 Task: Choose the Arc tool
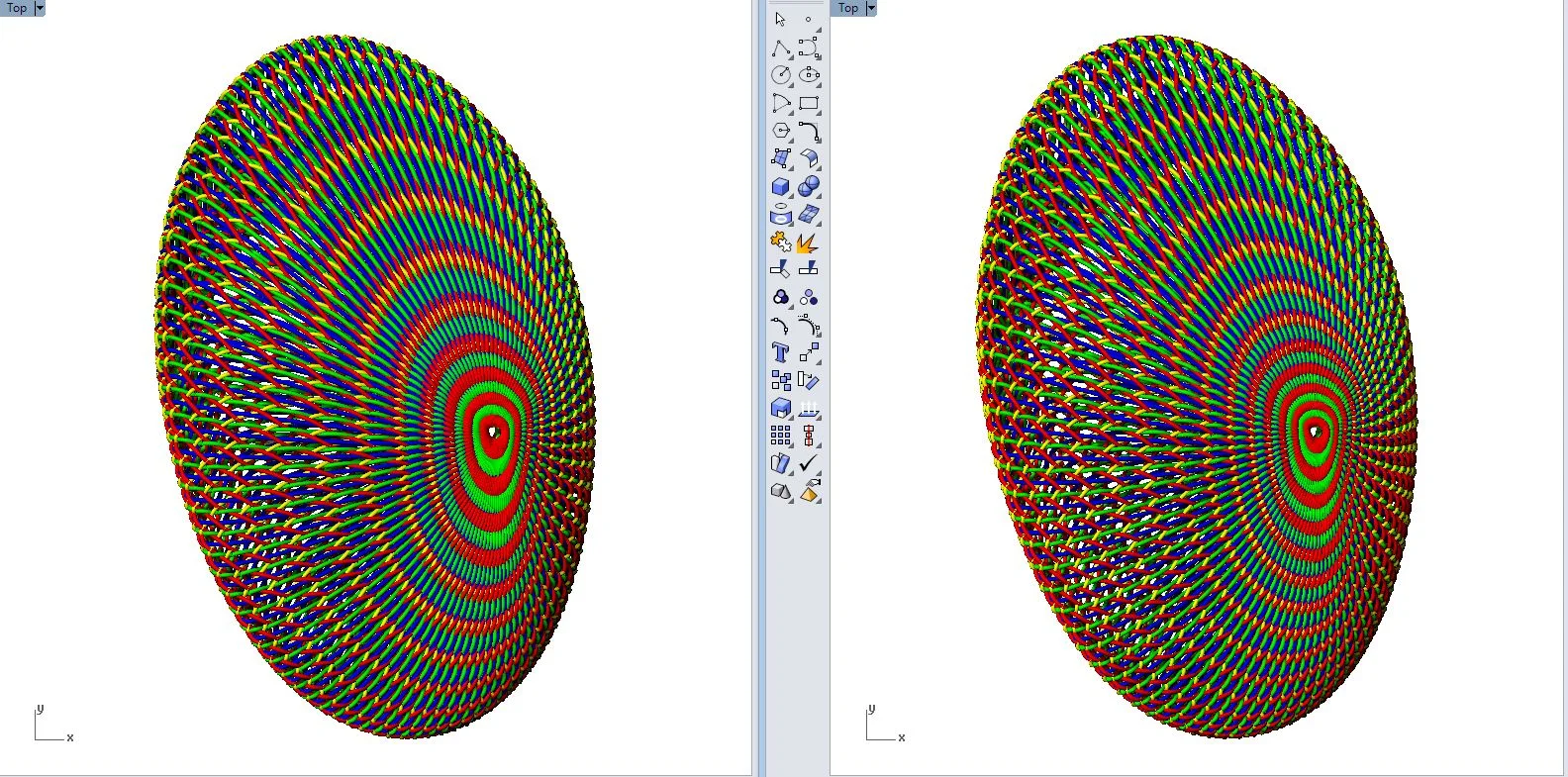781,103
